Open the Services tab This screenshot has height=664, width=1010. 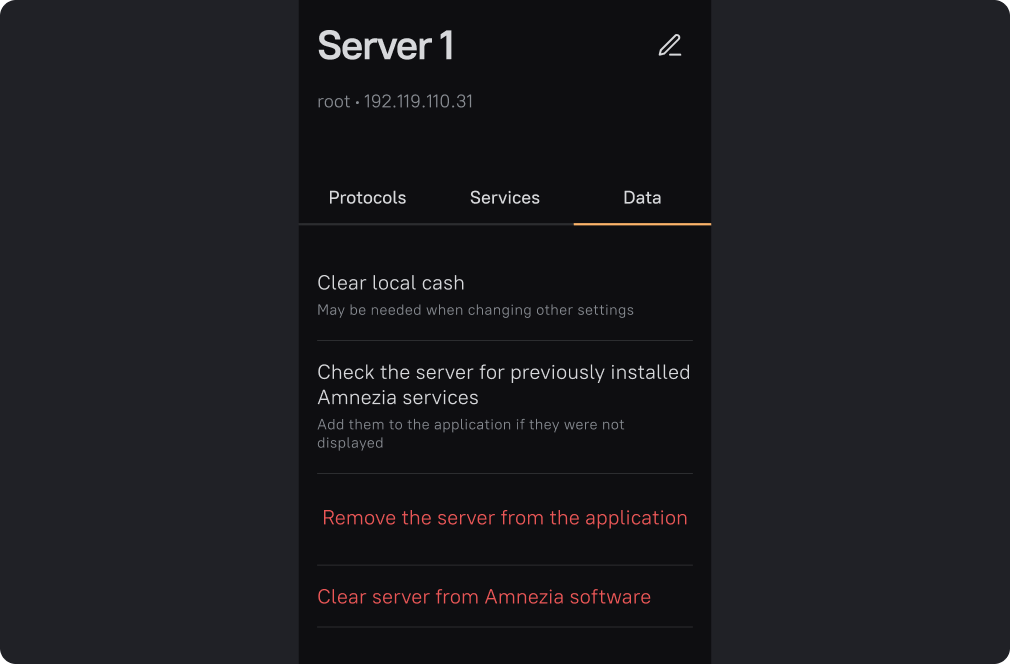(504, 198)
